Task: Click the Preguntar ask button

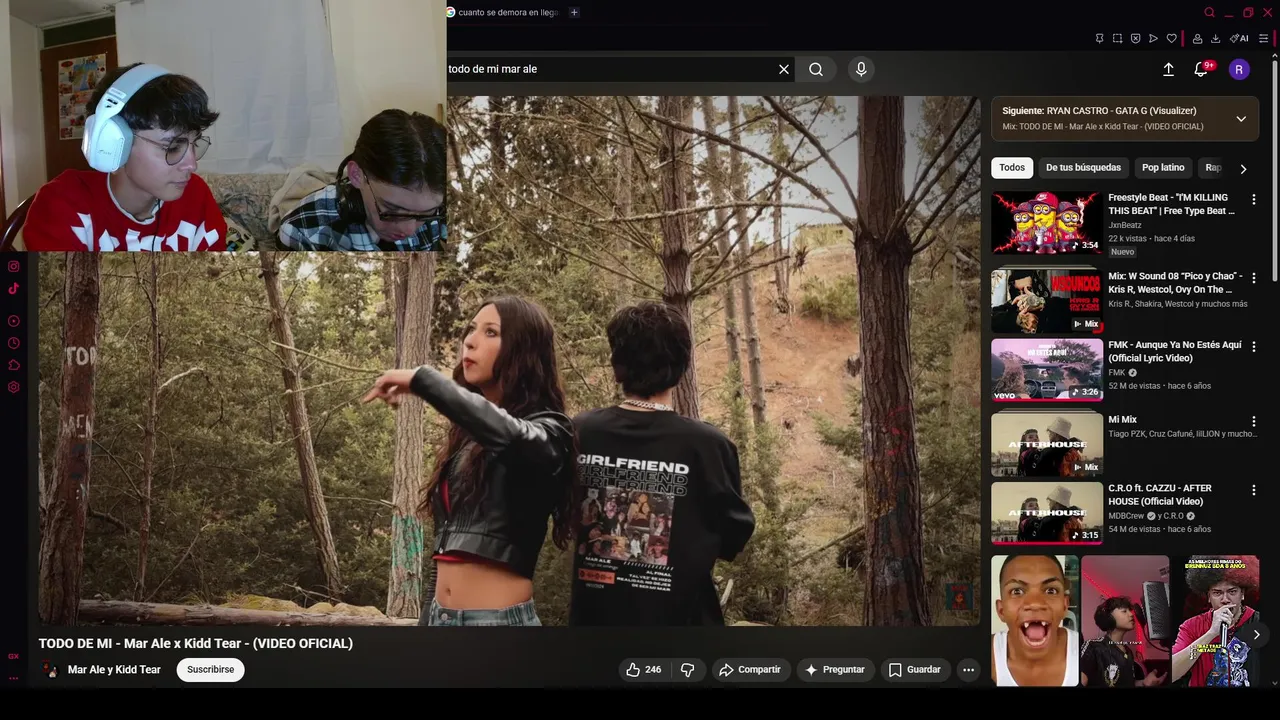Action: pos(834,670)
